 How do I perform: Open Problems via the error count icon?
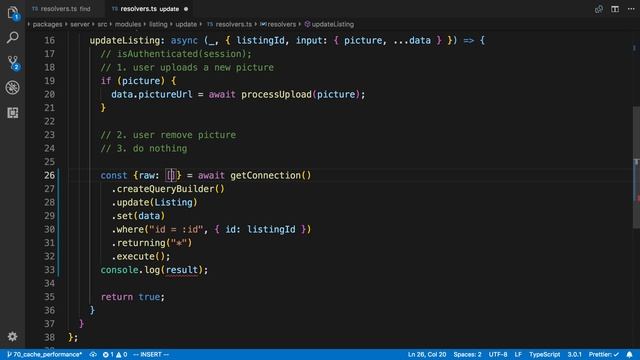coord(108,354)
